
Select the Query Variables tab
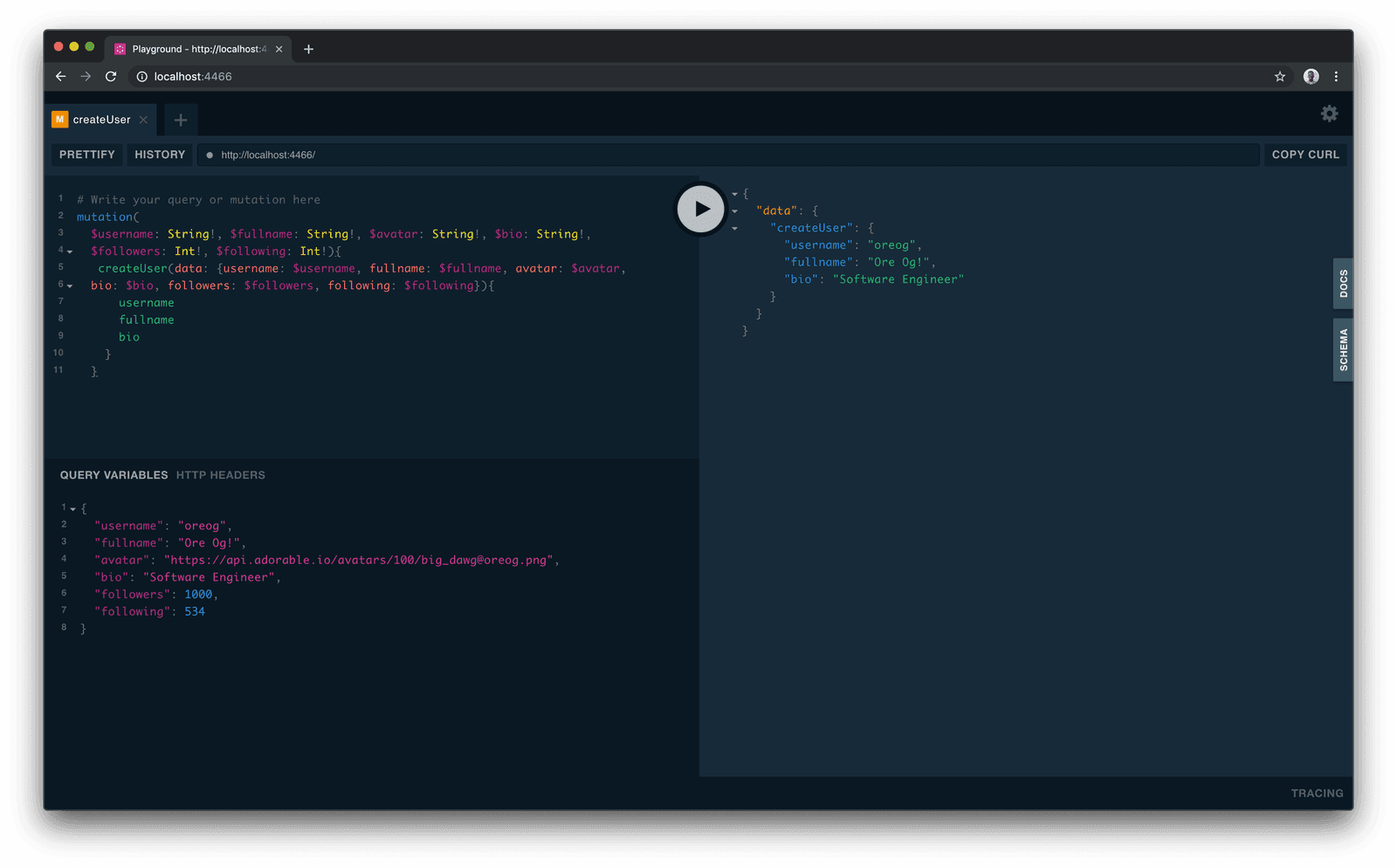(114, 475)
